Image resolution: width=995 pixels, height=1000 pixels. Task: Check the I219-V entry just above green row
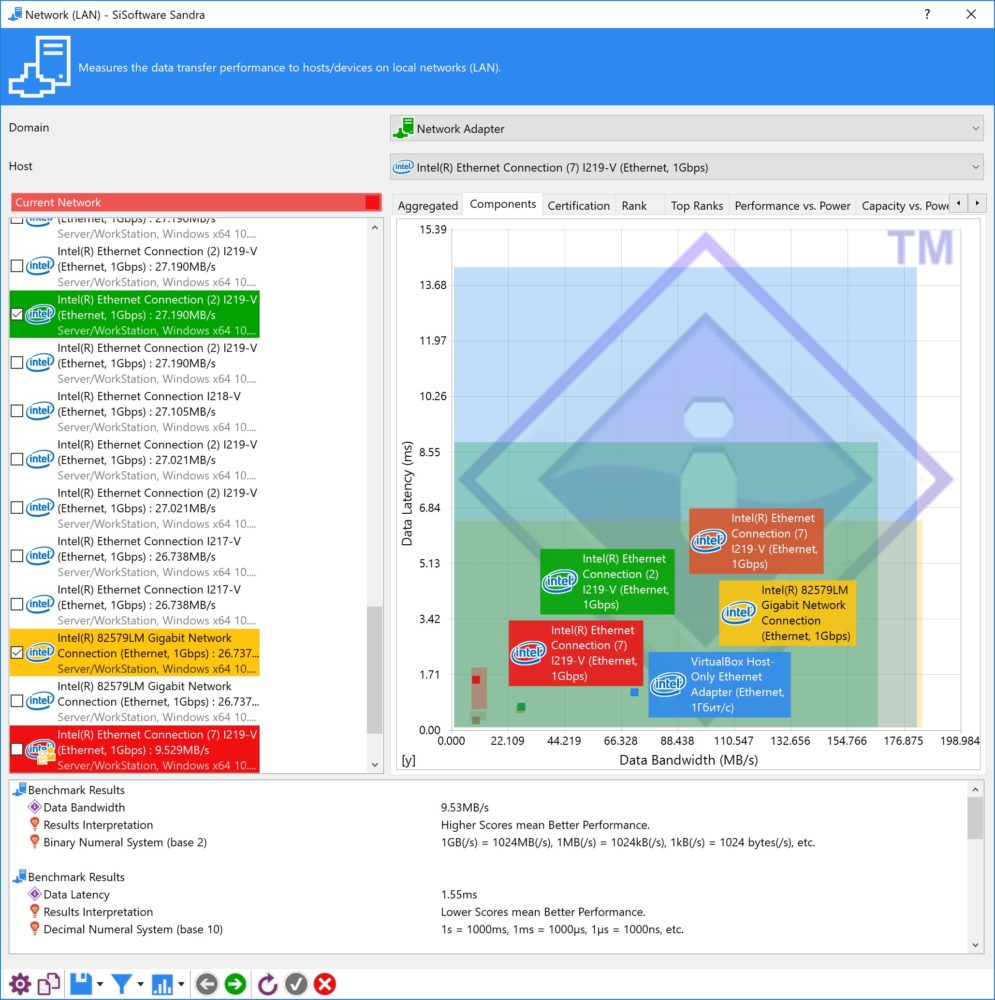pyautogui.click(x=17, y=266)
